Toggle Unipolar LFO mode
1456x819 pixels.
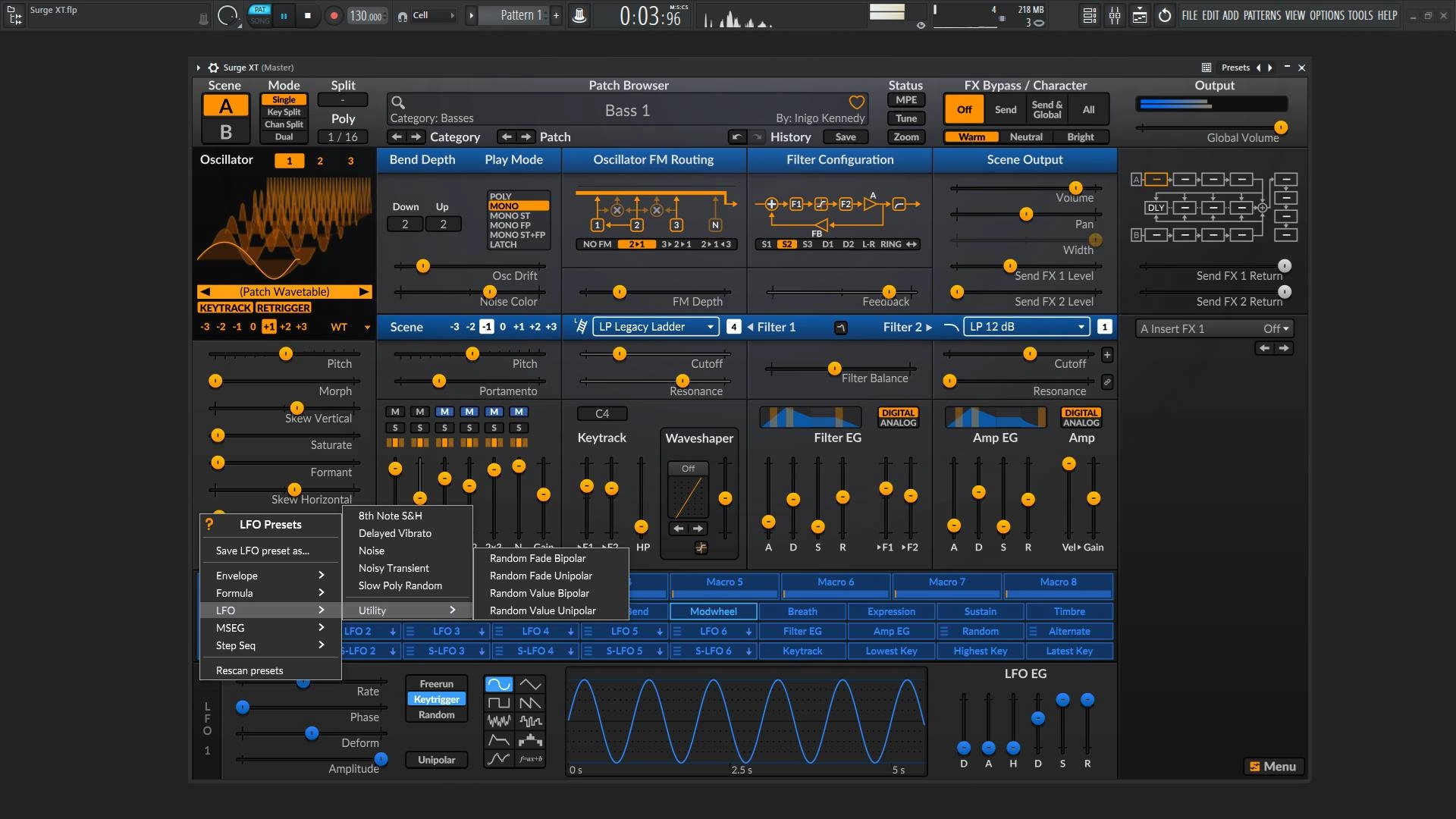point(437,760)
